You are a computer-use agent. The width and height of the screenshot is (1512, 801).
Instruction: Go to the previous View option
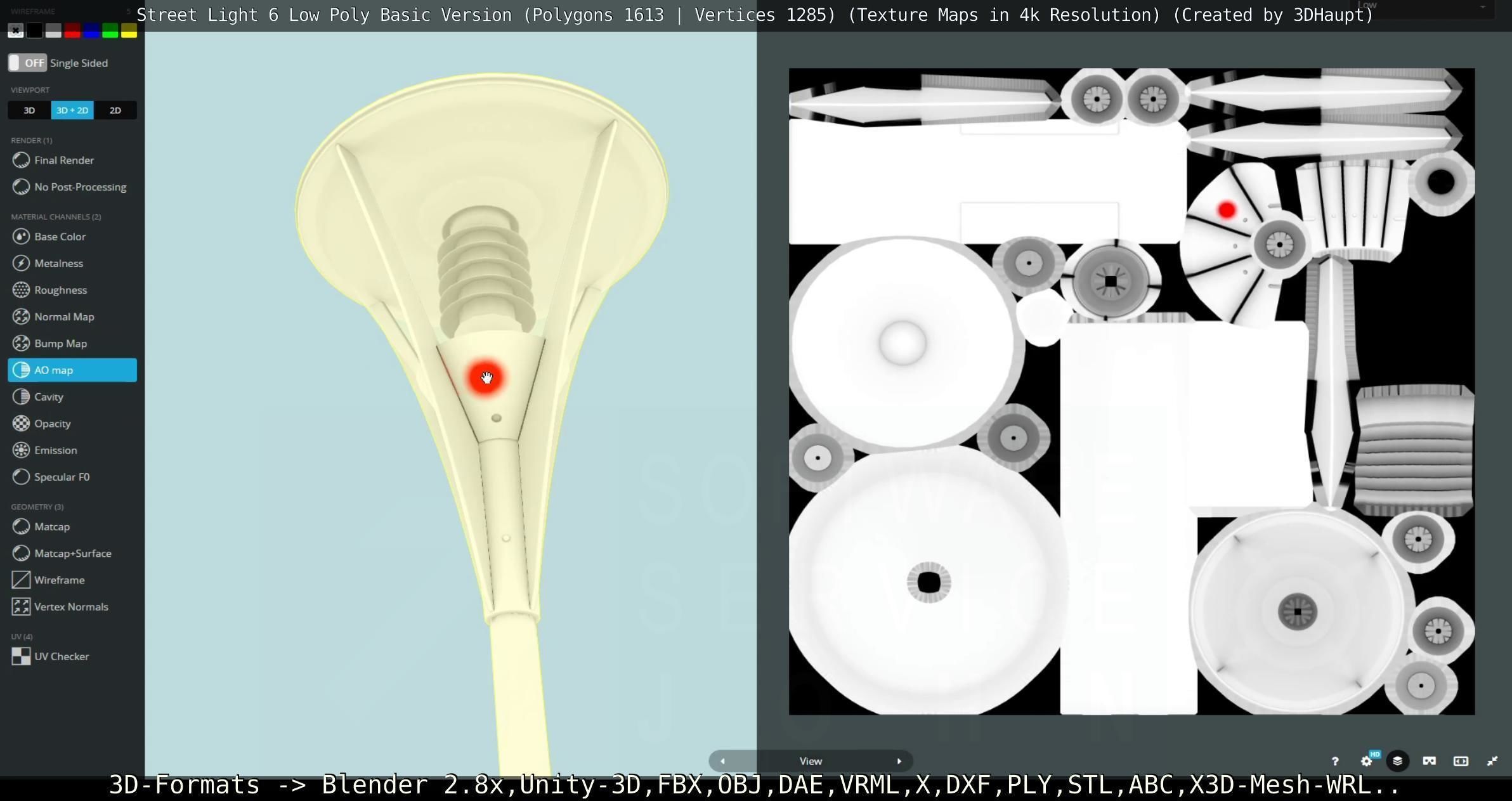[x=722, y=761]
